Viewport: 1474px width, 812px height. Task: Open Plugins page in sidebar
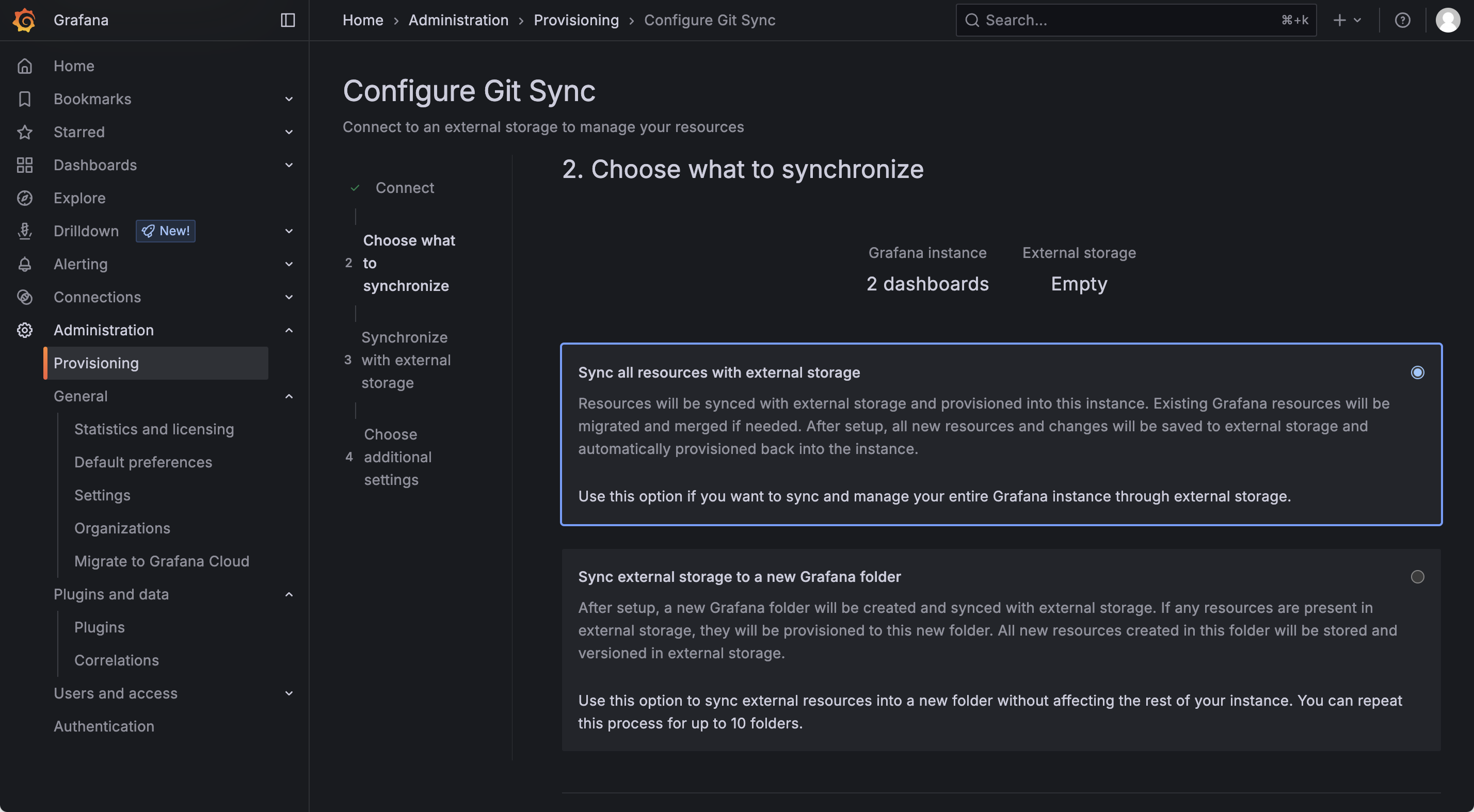click(x=100, y=627)
